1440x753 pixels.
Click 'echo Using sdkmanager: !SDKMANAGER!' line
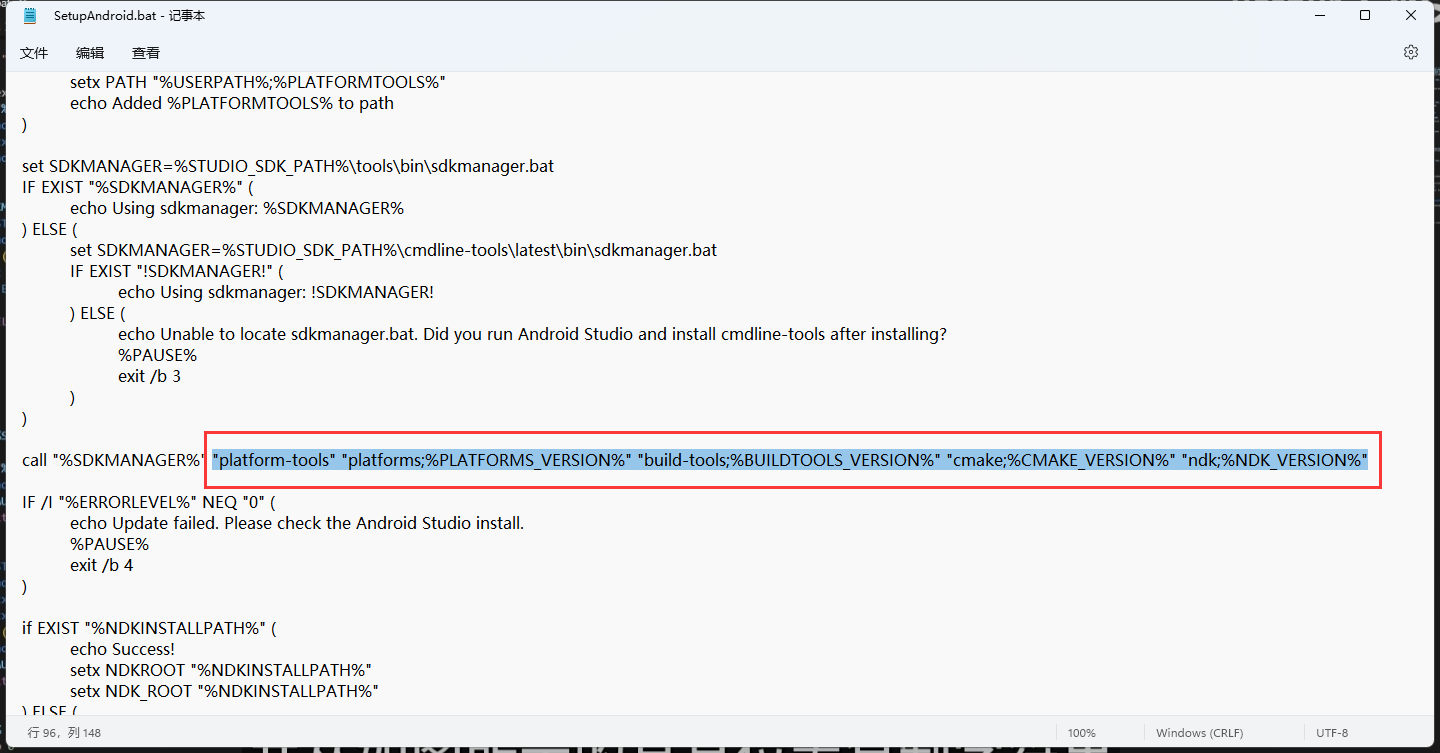click(276, 292)
